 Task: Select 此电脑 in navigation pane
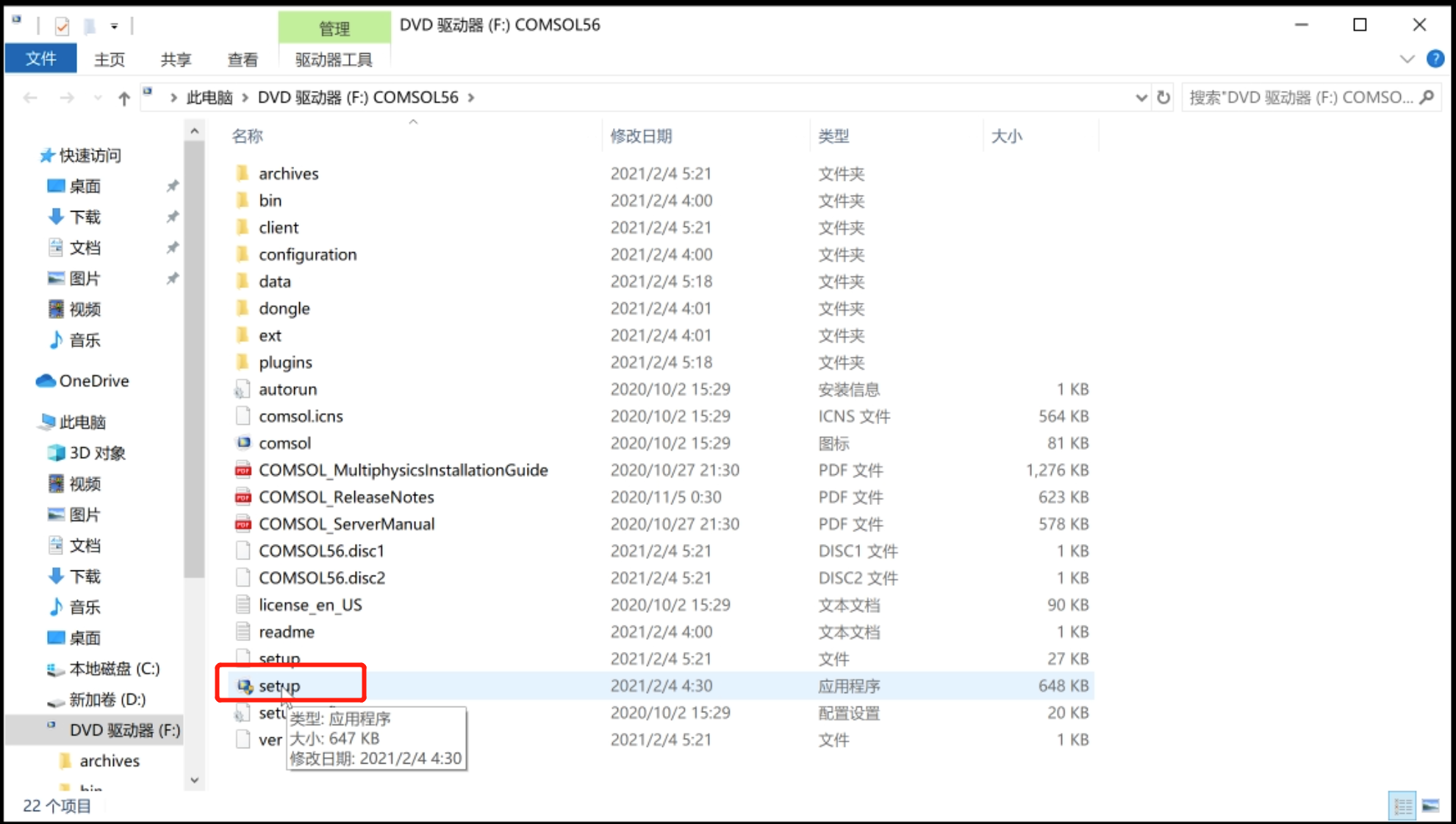tap(82, 422)
